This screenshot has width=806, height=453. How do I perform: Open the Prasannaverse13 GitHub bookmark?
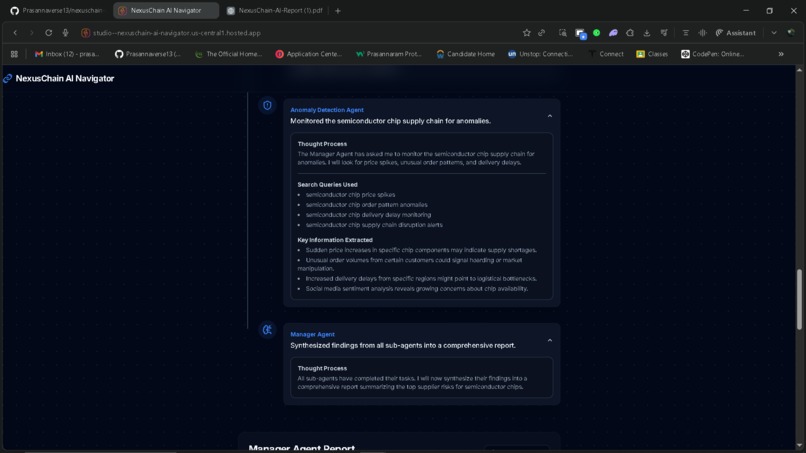point(148,54)
